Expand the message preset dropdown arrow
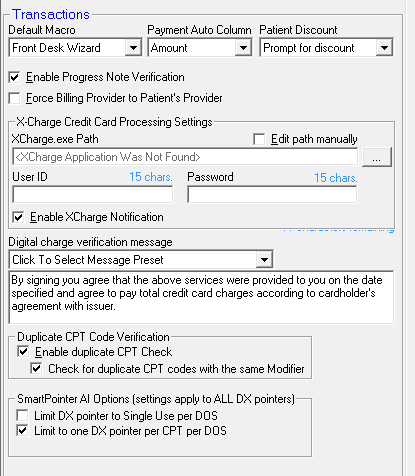Image resolution: width=415 pixels, height=476 pixels. click(x=264, y=260)
